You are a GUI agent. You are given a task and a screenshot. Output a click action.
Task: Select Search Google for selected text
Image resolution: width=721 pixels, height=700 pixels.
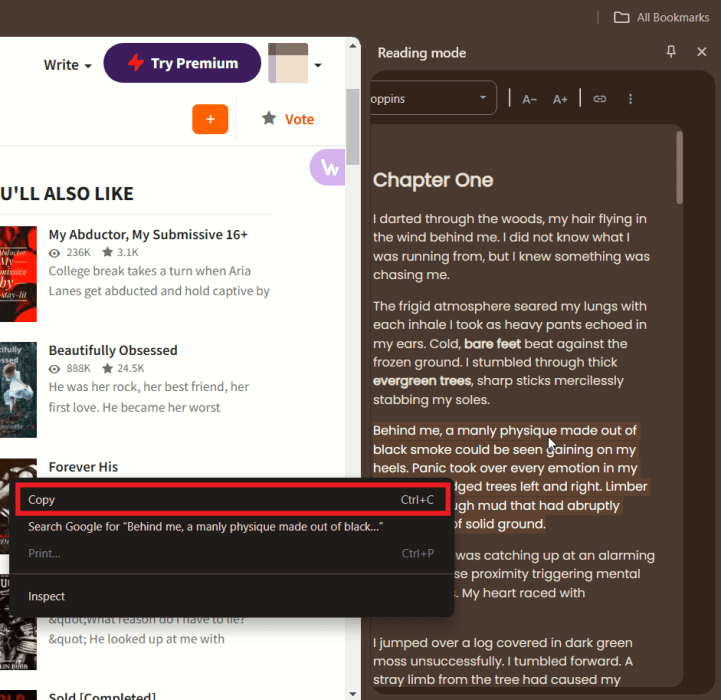(x=232, y=527)
